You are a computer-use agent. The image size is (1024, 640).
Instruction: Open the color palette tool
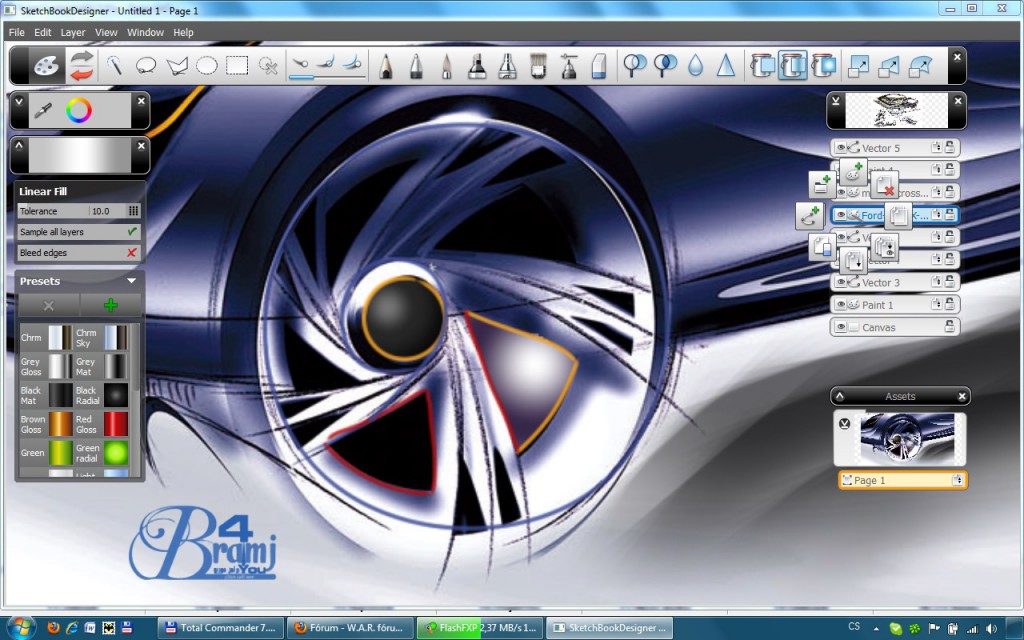tap(44, 66)
